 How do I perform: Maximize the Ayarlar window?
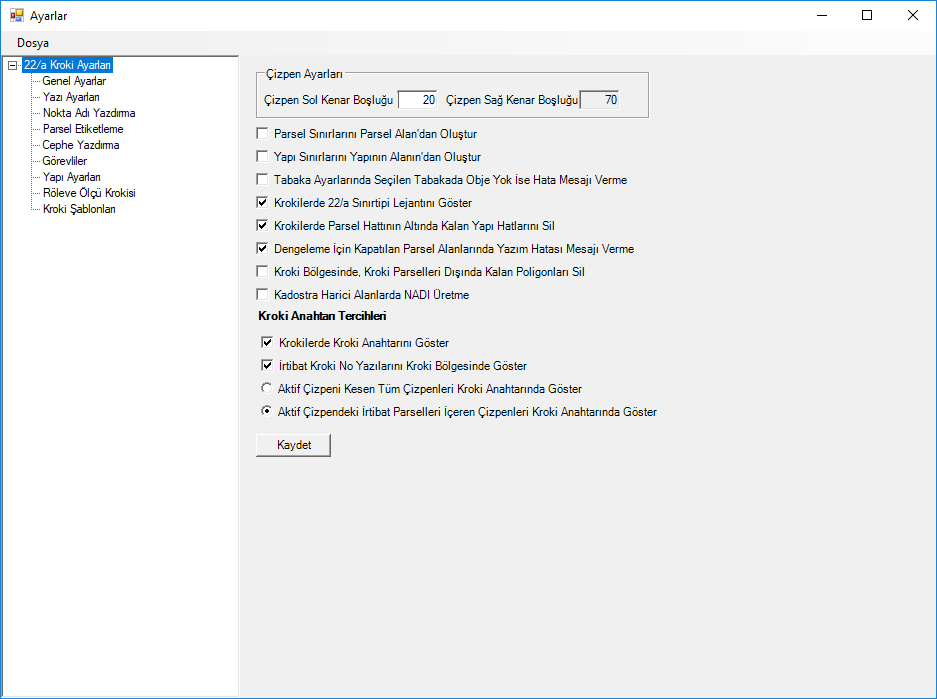coord(866,15)
